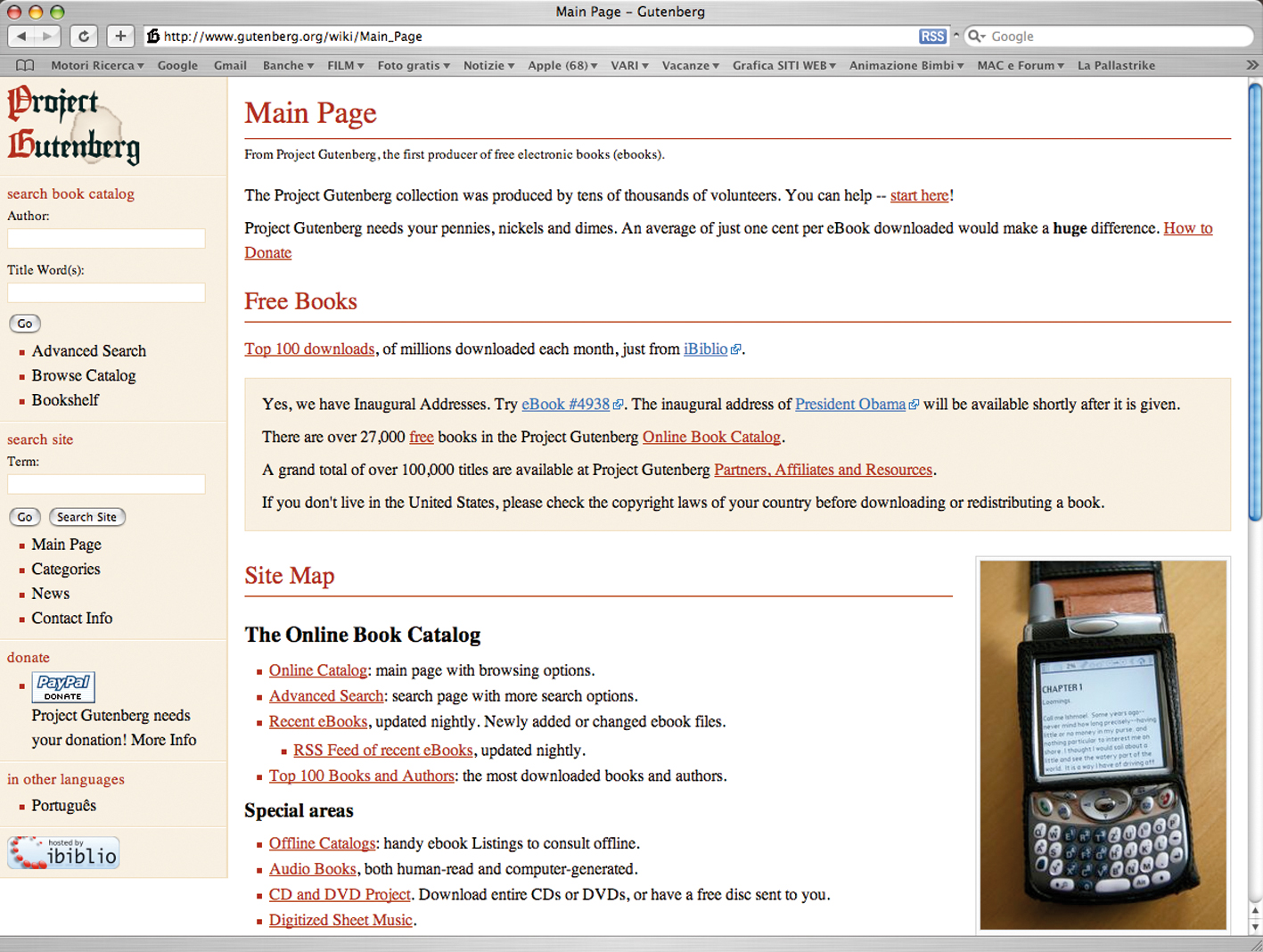Screen dimensions: 1263x952
Task: Open Browse Catalog in the sidebar
Action: pos(84,375)
